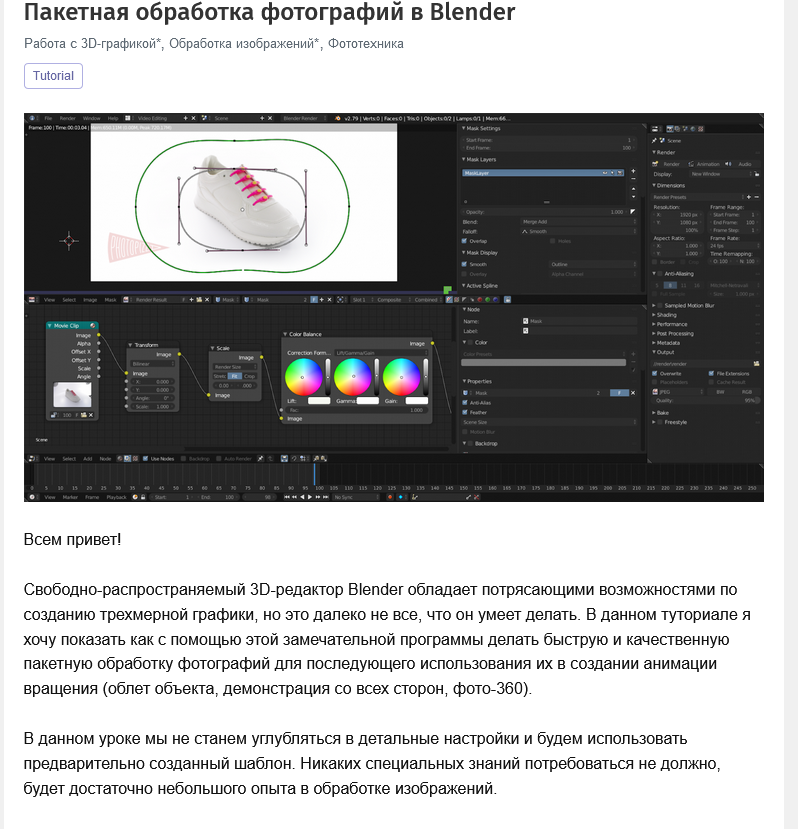Toggle the Overwrite checkbox in Output

(655, 374)
